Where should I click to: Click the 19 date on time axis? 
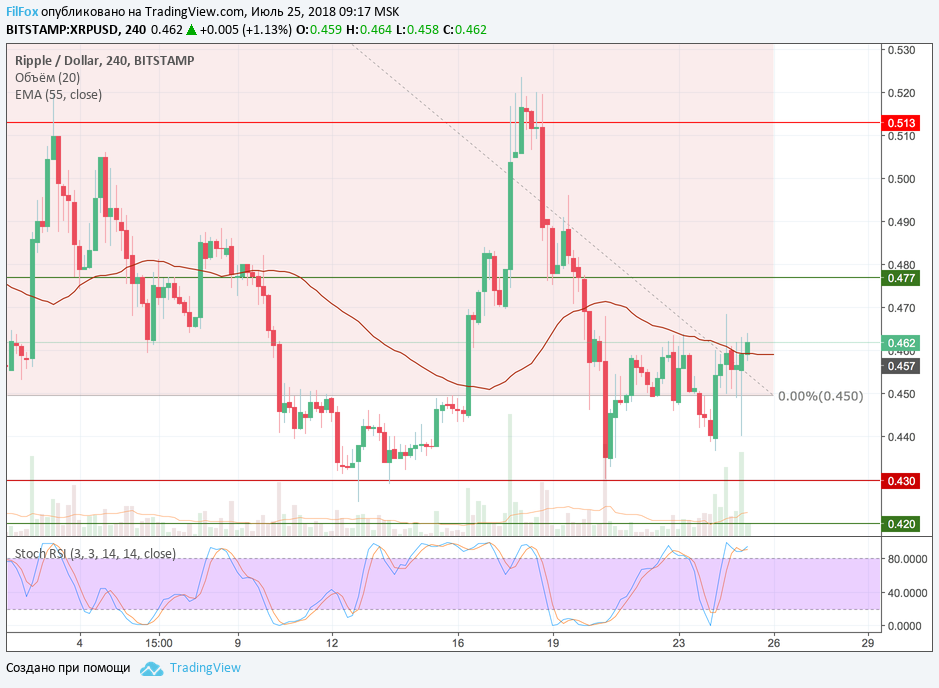[553, 642]
